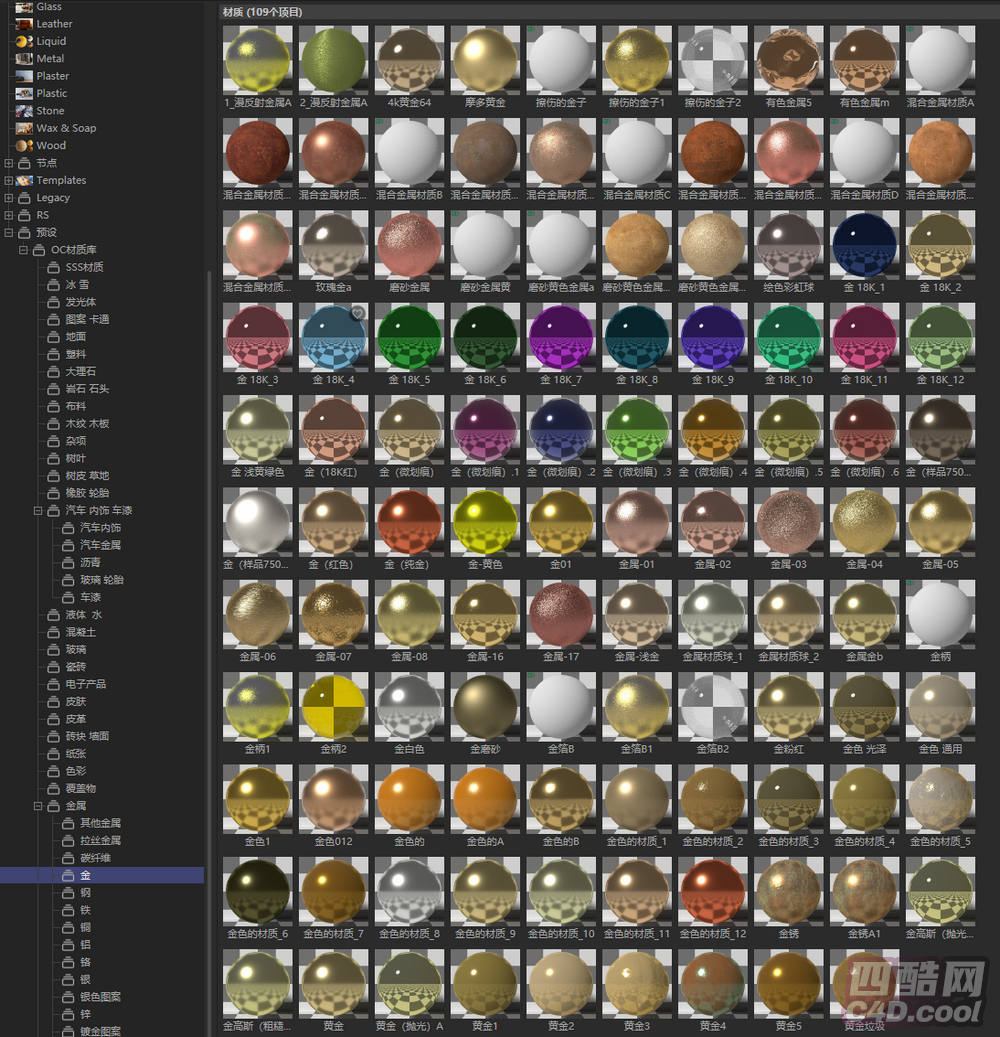Collapse the 预设 tree node

click(x=9, y=232)
